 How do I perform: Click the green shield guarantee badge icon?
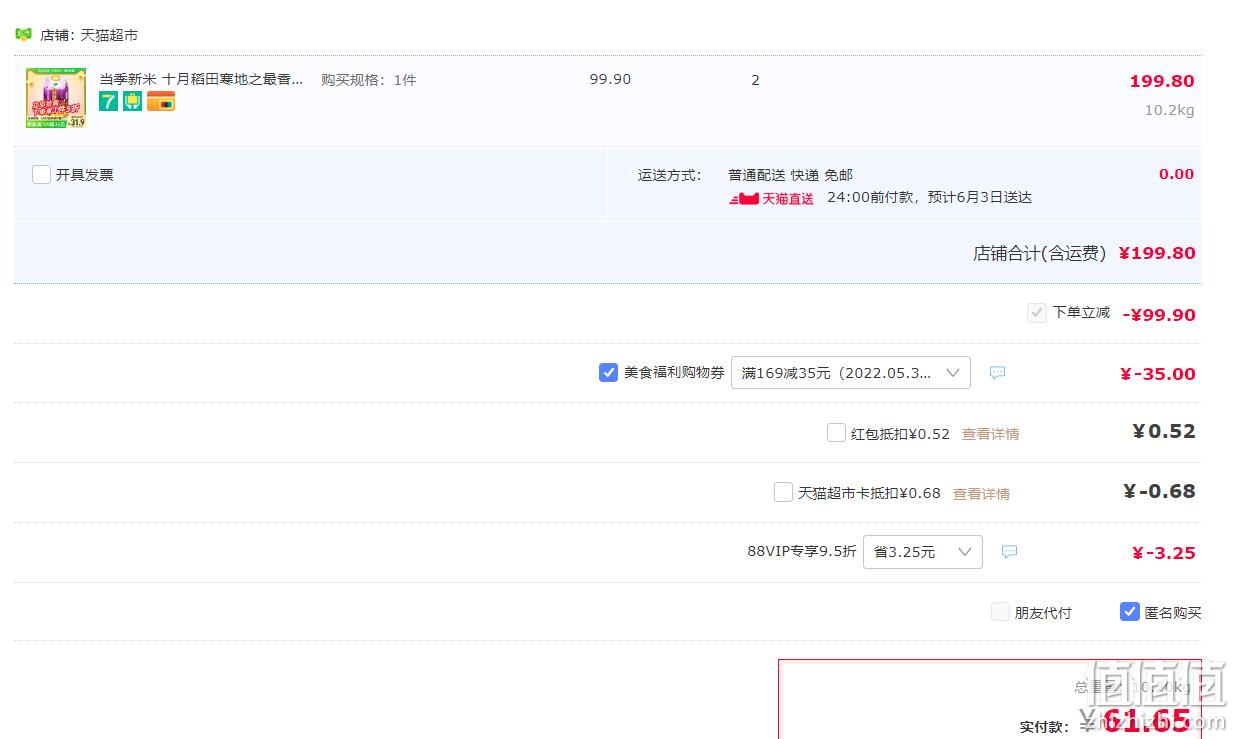[x=132, y=101]
